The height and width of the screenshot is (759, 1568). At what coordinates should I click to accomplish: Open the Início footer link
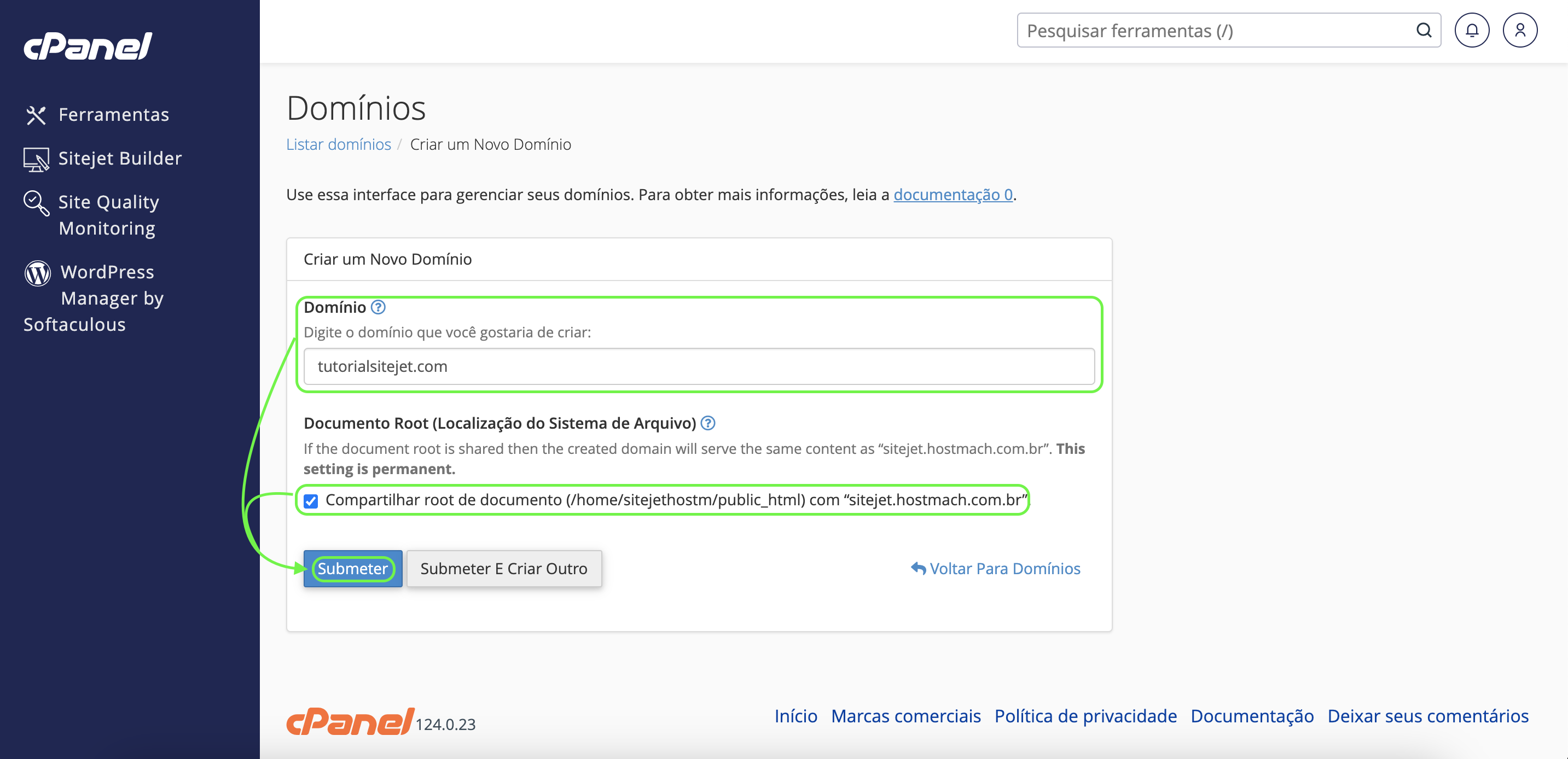(x=795, y=716)
